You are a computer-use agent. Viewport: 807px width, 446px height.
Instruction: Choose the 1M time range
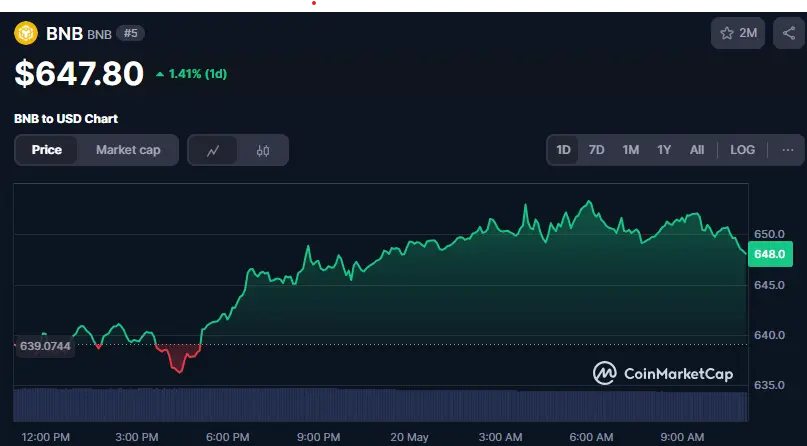tap(630, 150)
